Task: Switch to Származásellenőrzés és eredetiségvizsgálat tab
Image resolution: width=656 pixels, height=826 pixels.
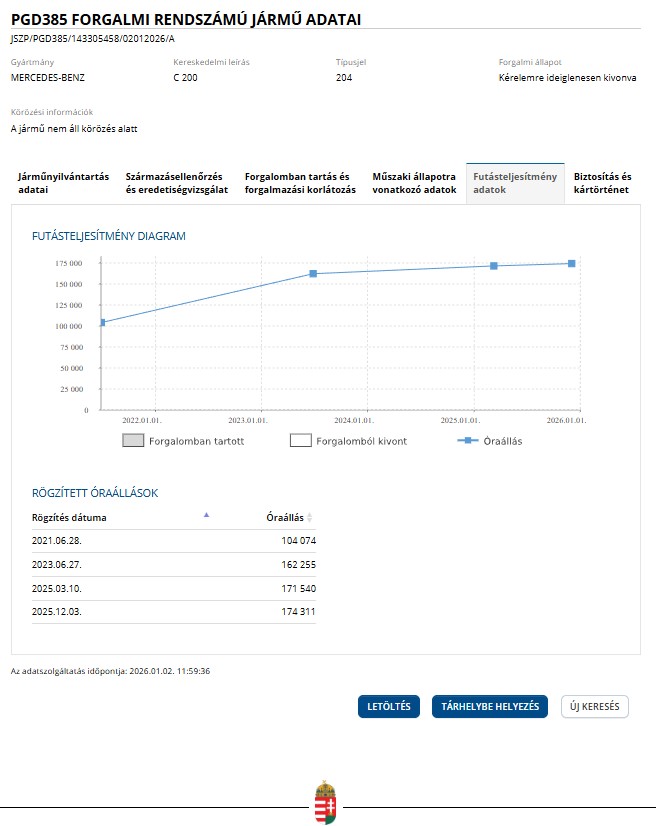Action: coord(177,183)
